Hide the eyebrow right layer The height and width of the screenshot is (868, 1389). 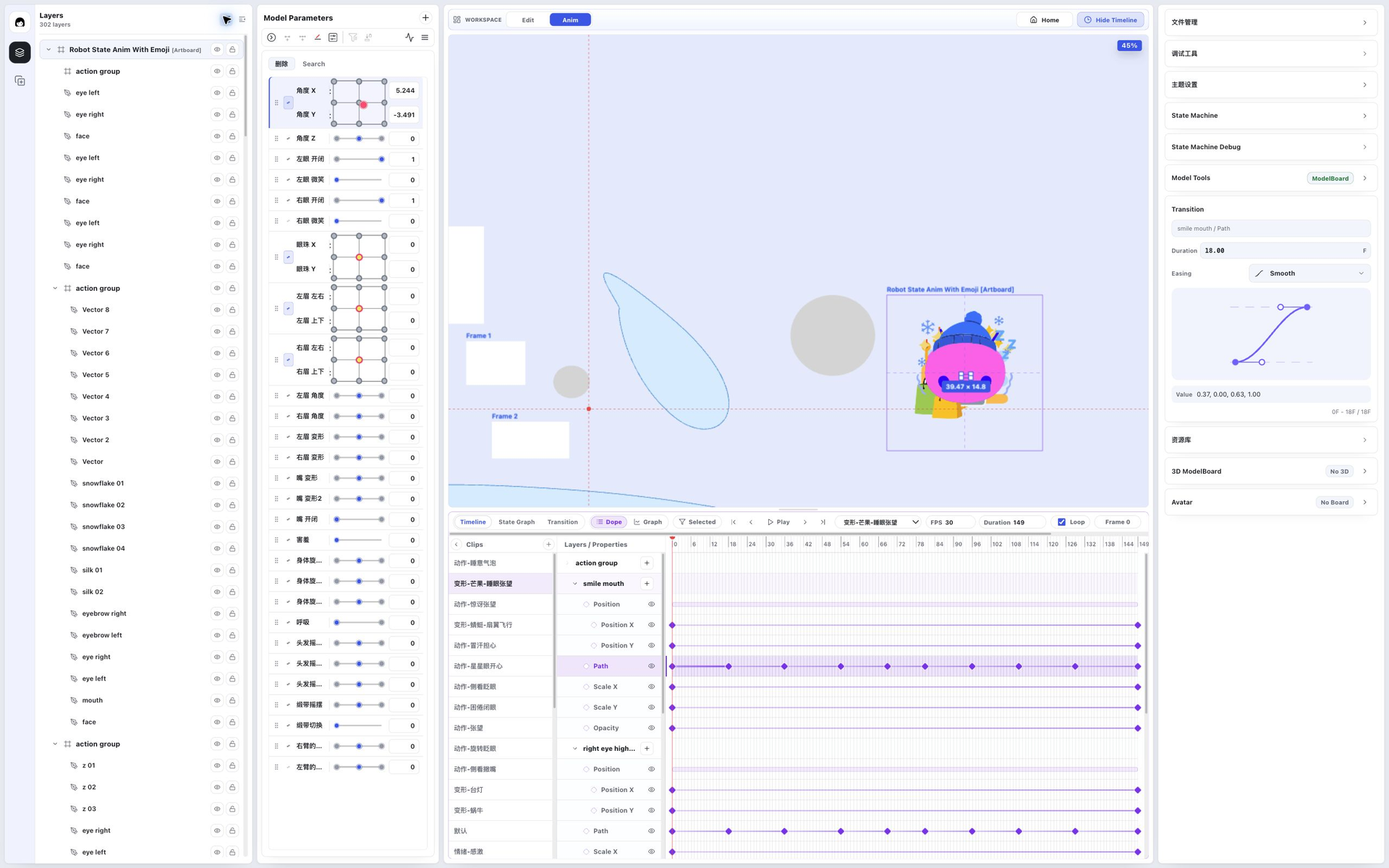[216, 613]
